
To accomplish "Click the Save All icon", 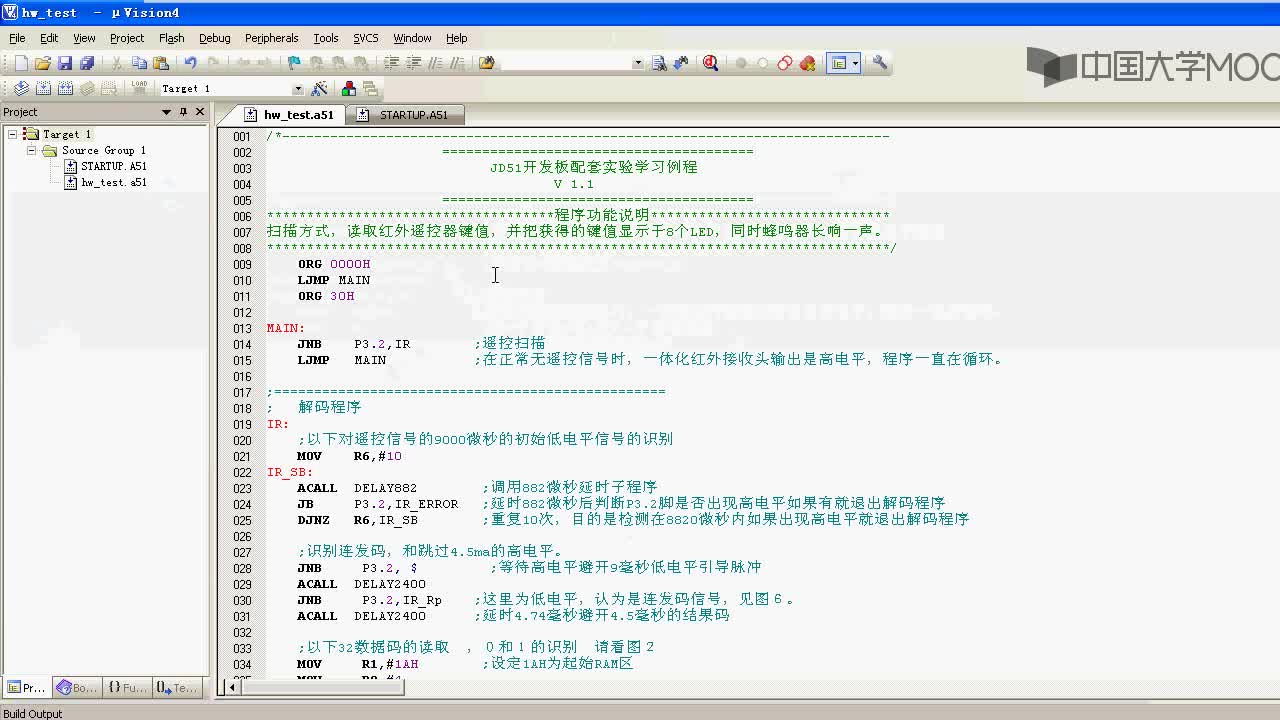I will (86, 63).
